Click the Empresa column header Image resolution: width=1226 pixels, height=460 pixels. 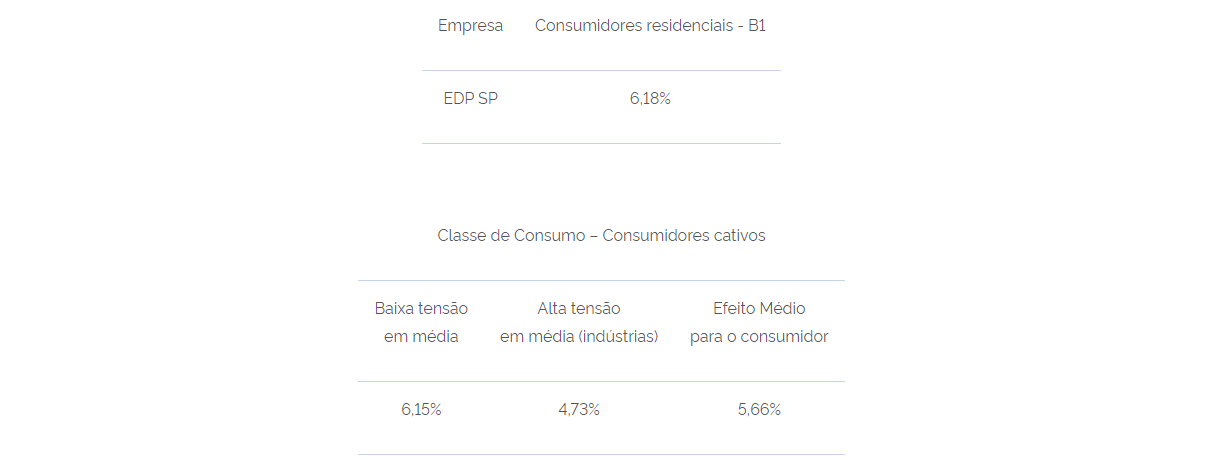click(x=470, y=25)
